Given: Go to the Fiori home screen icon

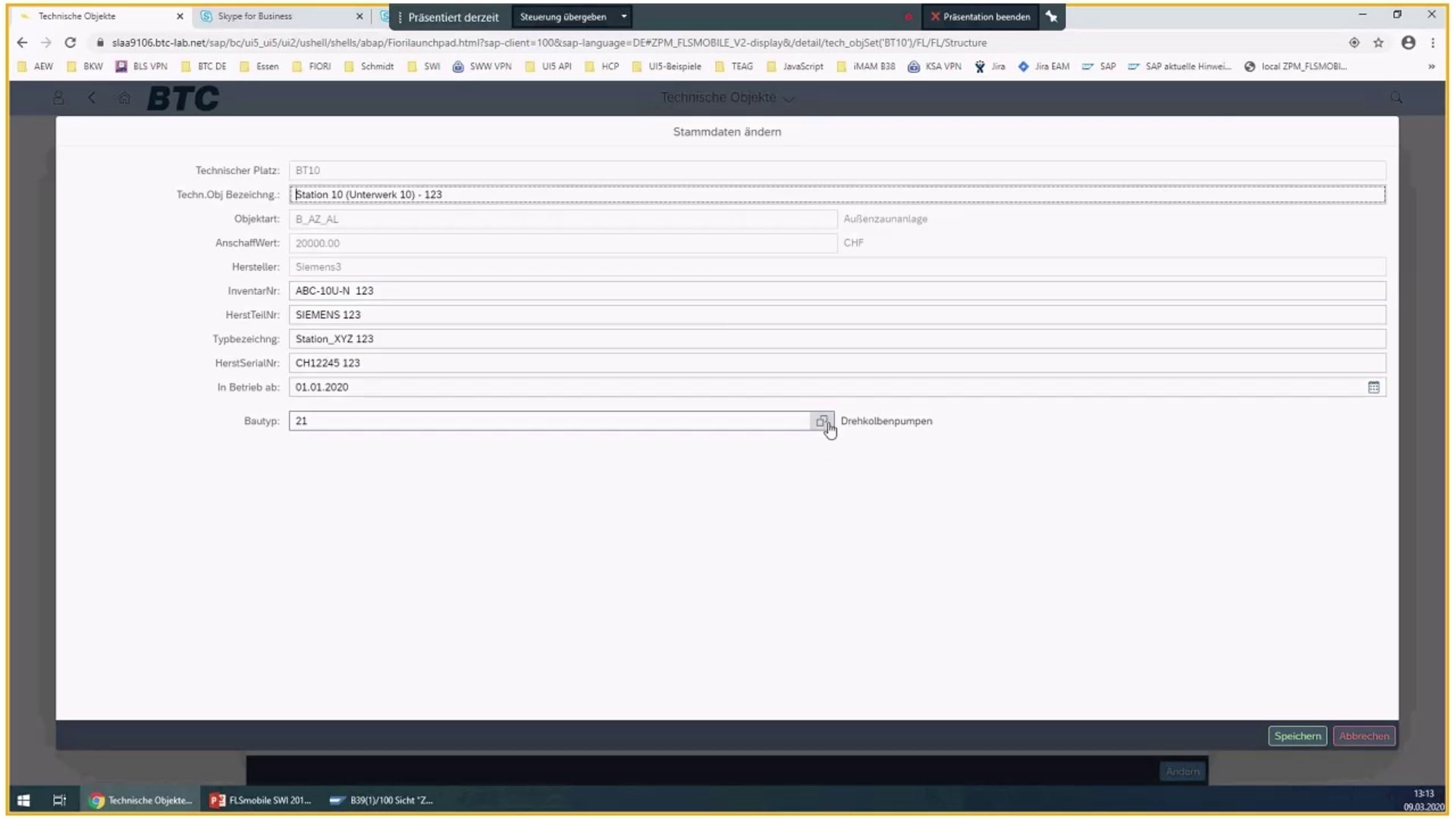Looking at the screenshot, I should point(124,98).
